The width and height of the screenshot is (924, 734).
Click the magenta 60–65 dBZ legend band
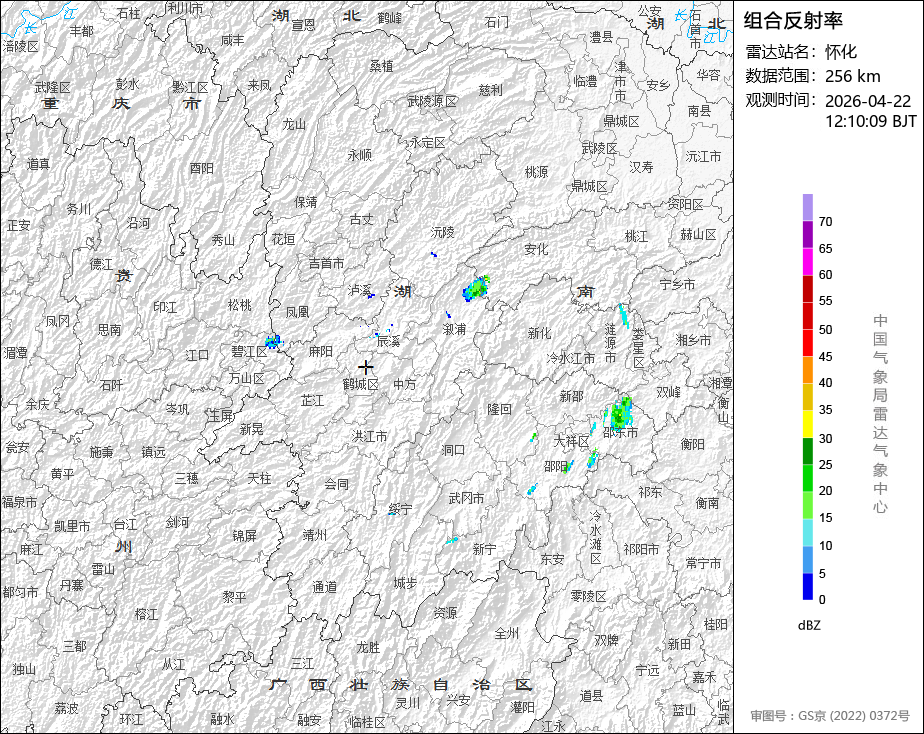[x=807, y=262]
